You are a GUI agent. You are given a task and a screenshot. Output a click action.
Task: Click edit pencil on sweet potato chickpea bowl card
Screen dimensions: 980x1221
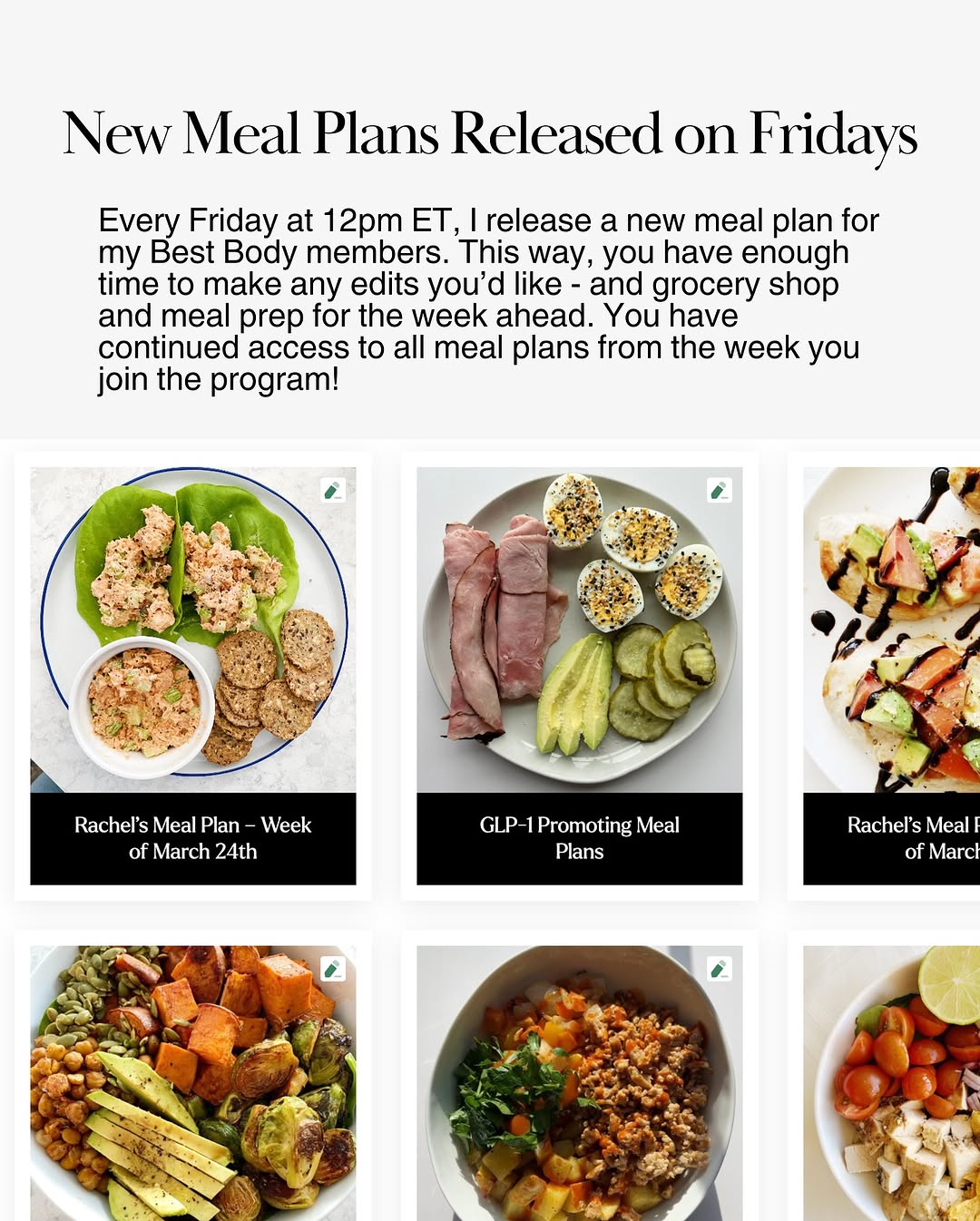[x=333, y=969]
